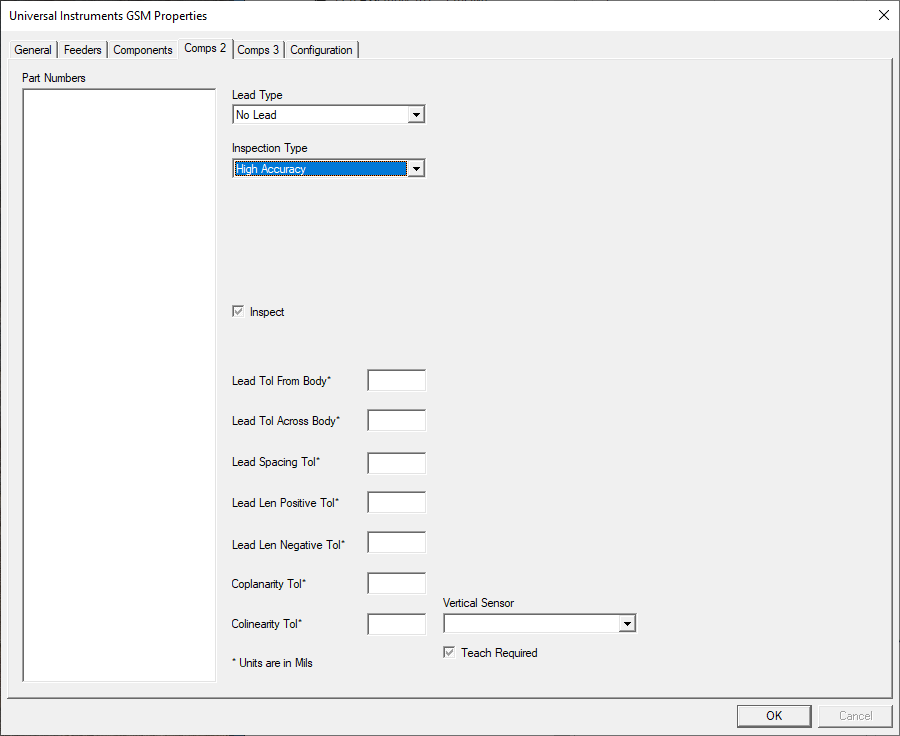900x736 pixels.
Task: Open the Configuration tab
Action: 321,49
